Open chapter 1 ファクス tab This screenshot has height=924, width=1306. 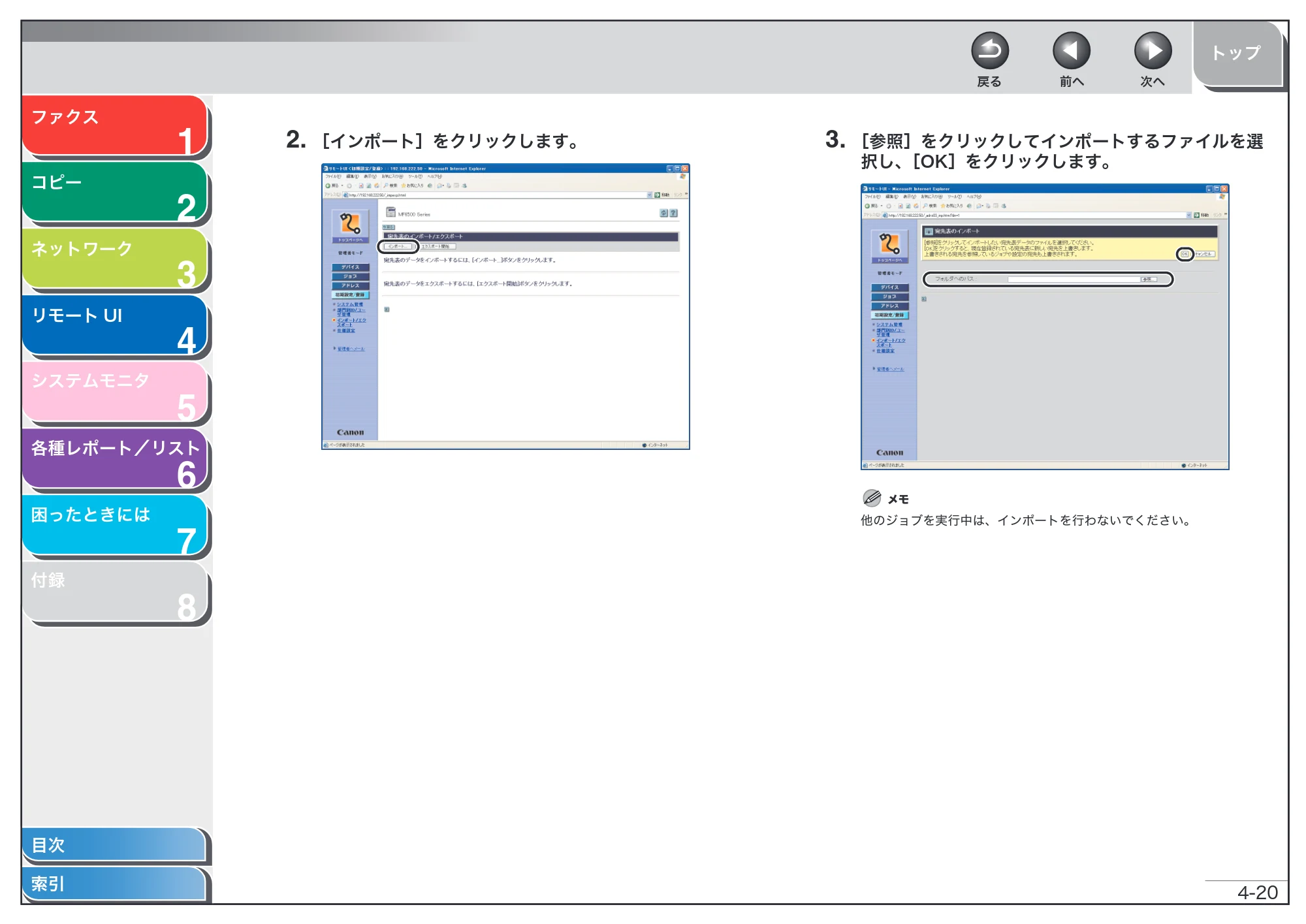pos(115,126)
